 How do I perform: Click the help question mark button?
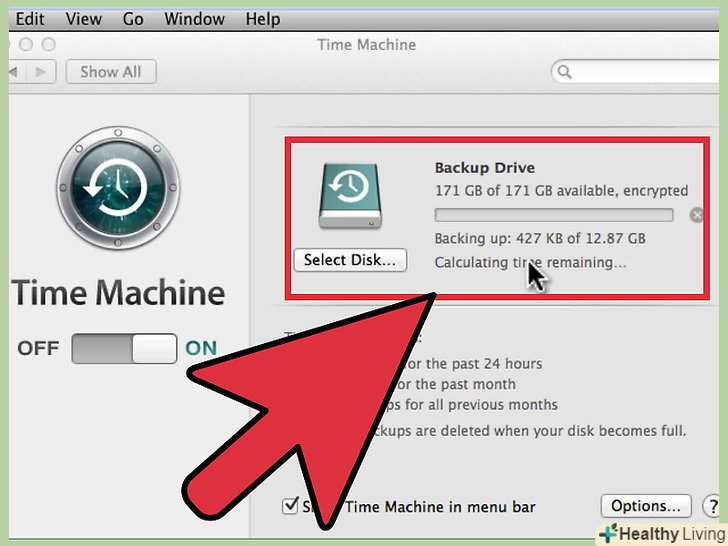711,506
